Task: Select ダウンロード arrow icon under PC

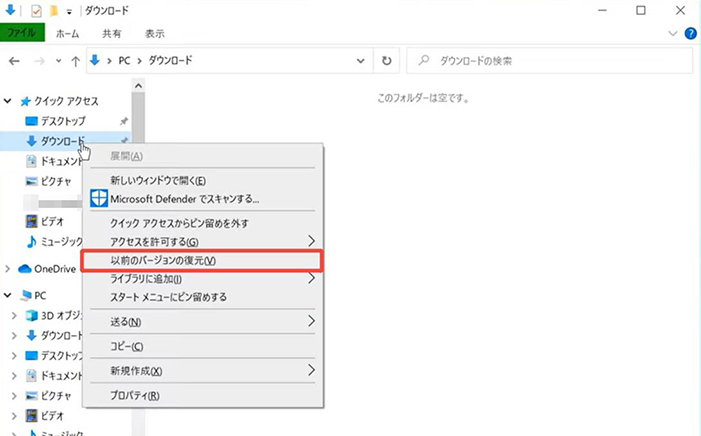Action: [31, 335]
